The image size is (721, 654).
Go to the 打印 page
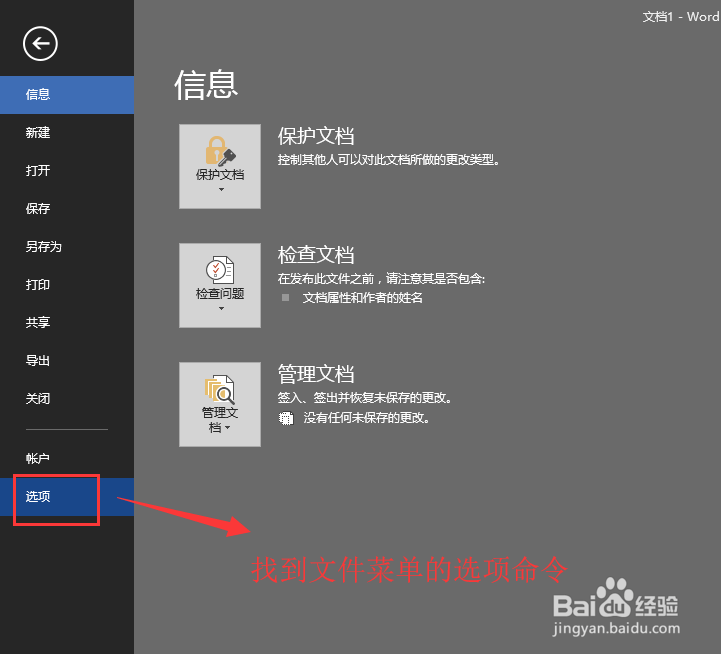click(67, 285)
